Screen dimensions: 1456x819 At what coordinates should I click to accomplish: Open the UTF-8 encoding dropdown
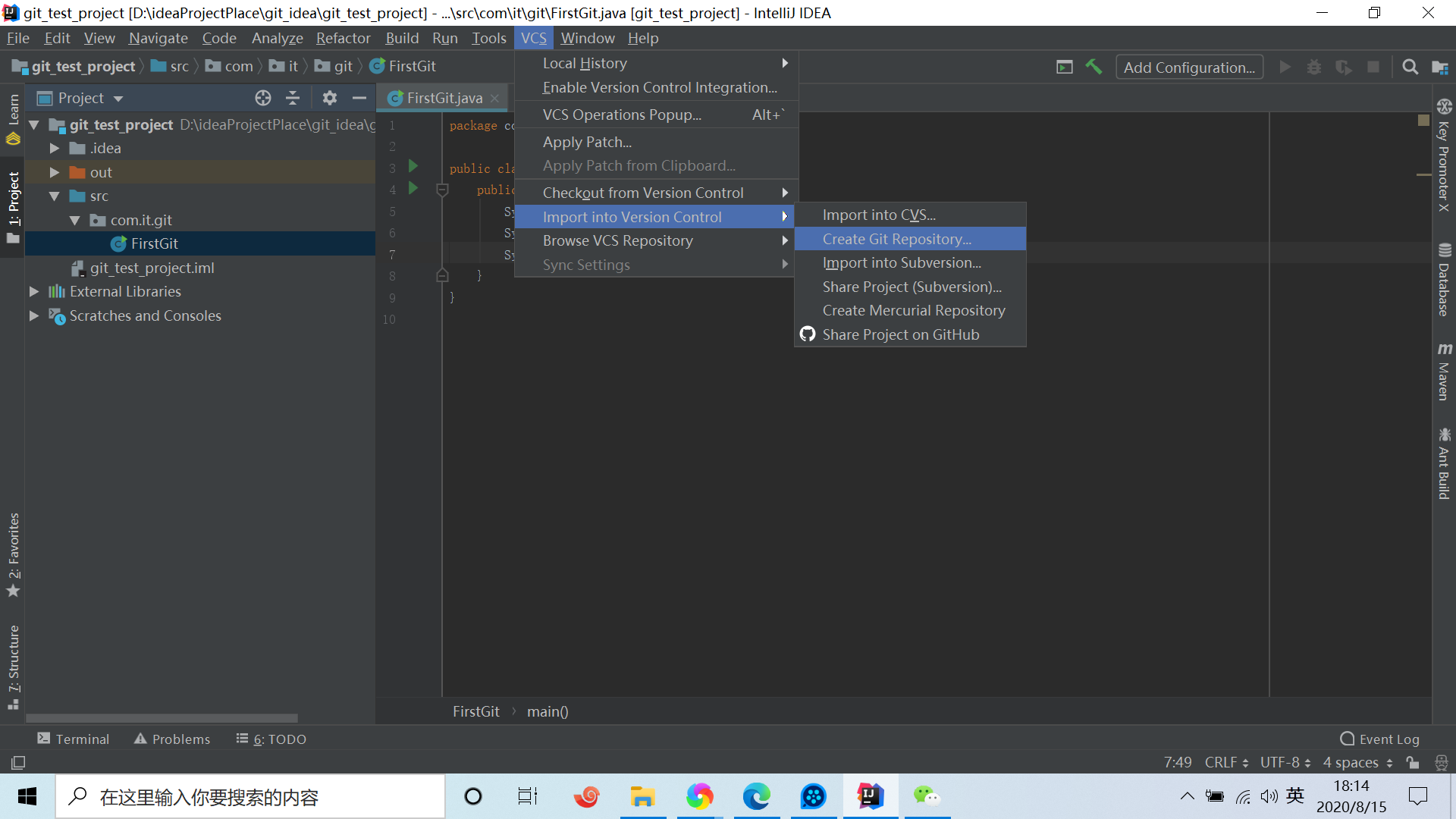pos(1285,762)
